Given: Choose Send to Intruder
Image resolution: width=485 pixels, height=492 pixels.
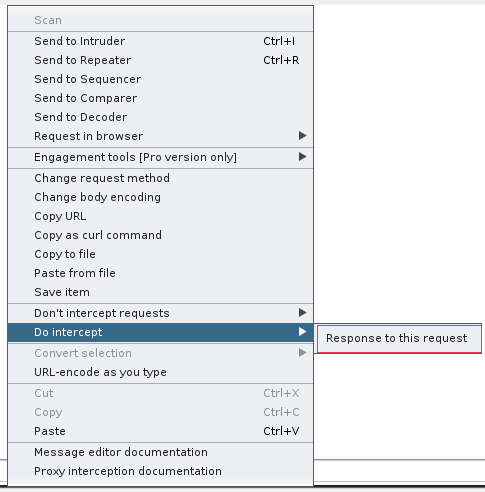Looking at the screenshot, I should click(160, 41).
